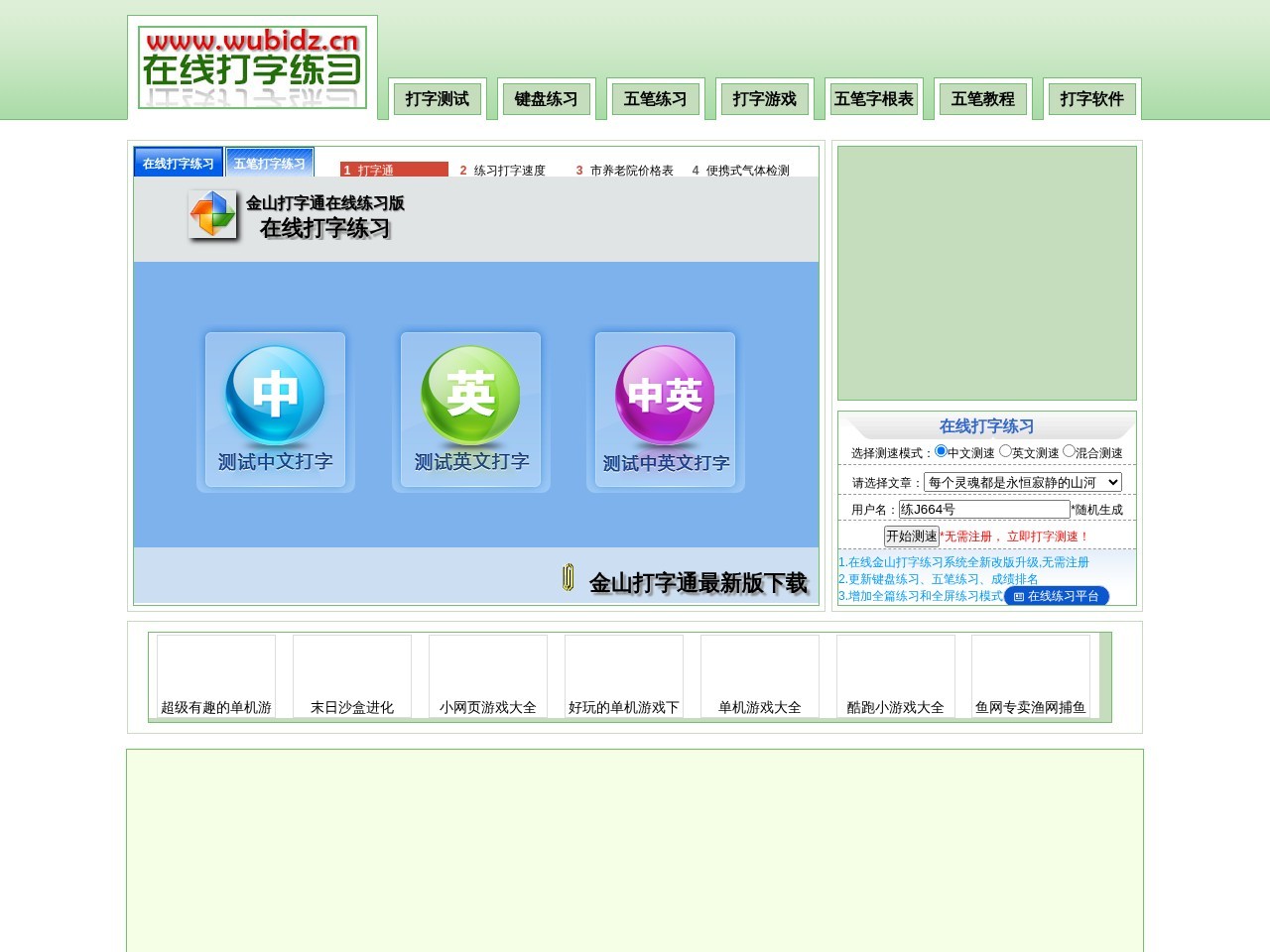Open the article selection dropdown
This screenshot has width=1270, height=952.
click(1023, 482)
